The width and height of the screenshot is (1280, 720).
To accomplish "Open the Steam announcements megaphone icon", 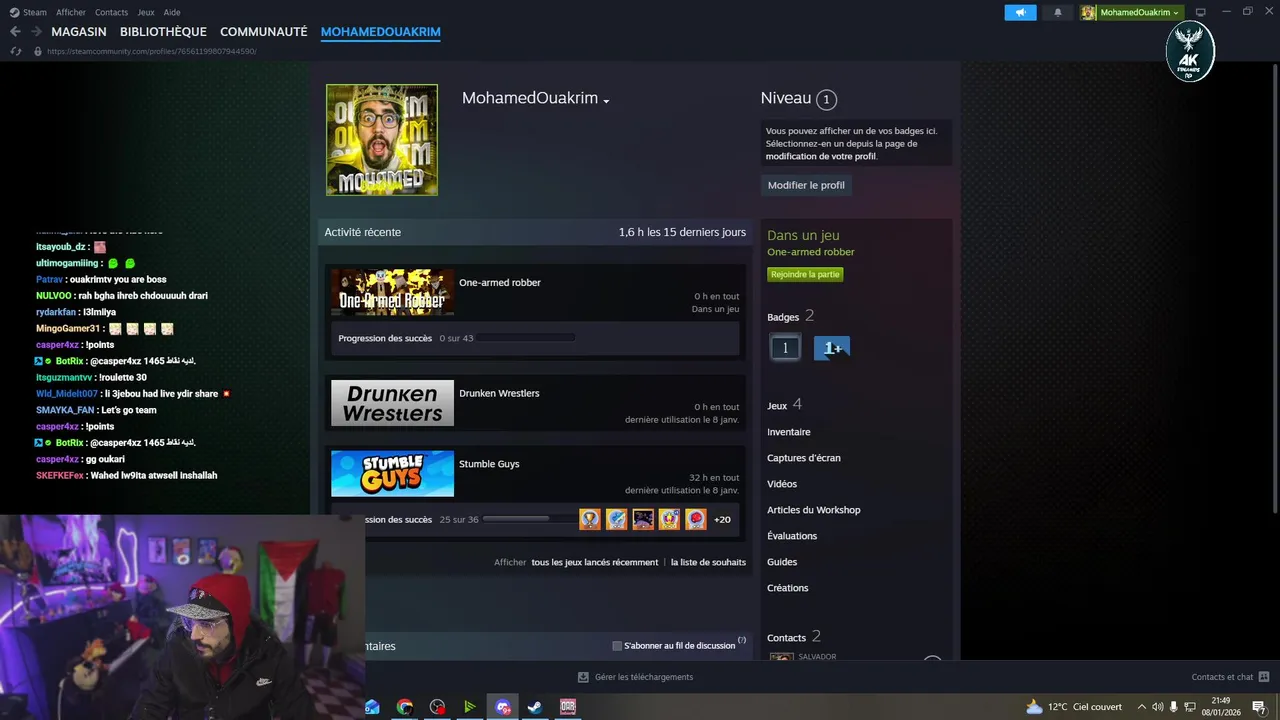I will tap(1020, 13).
